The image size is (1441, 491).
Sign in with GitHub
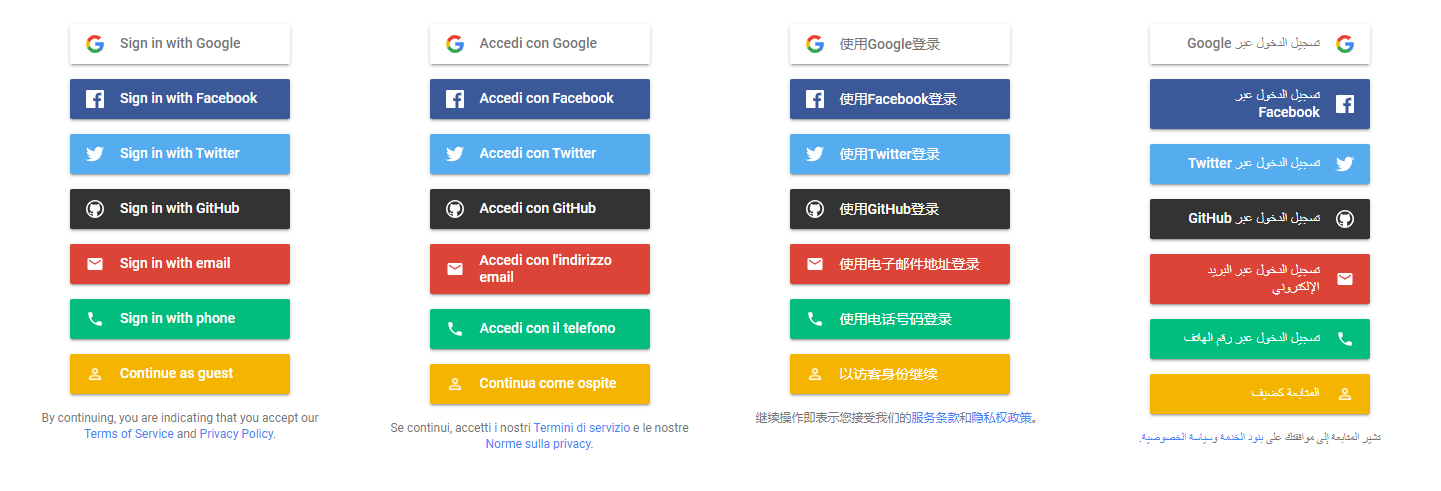click(180, 209)
